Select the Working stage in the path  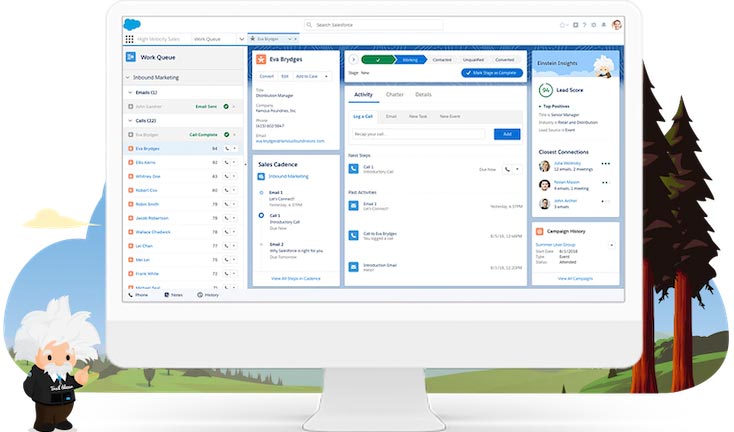(x=411, y=60)
